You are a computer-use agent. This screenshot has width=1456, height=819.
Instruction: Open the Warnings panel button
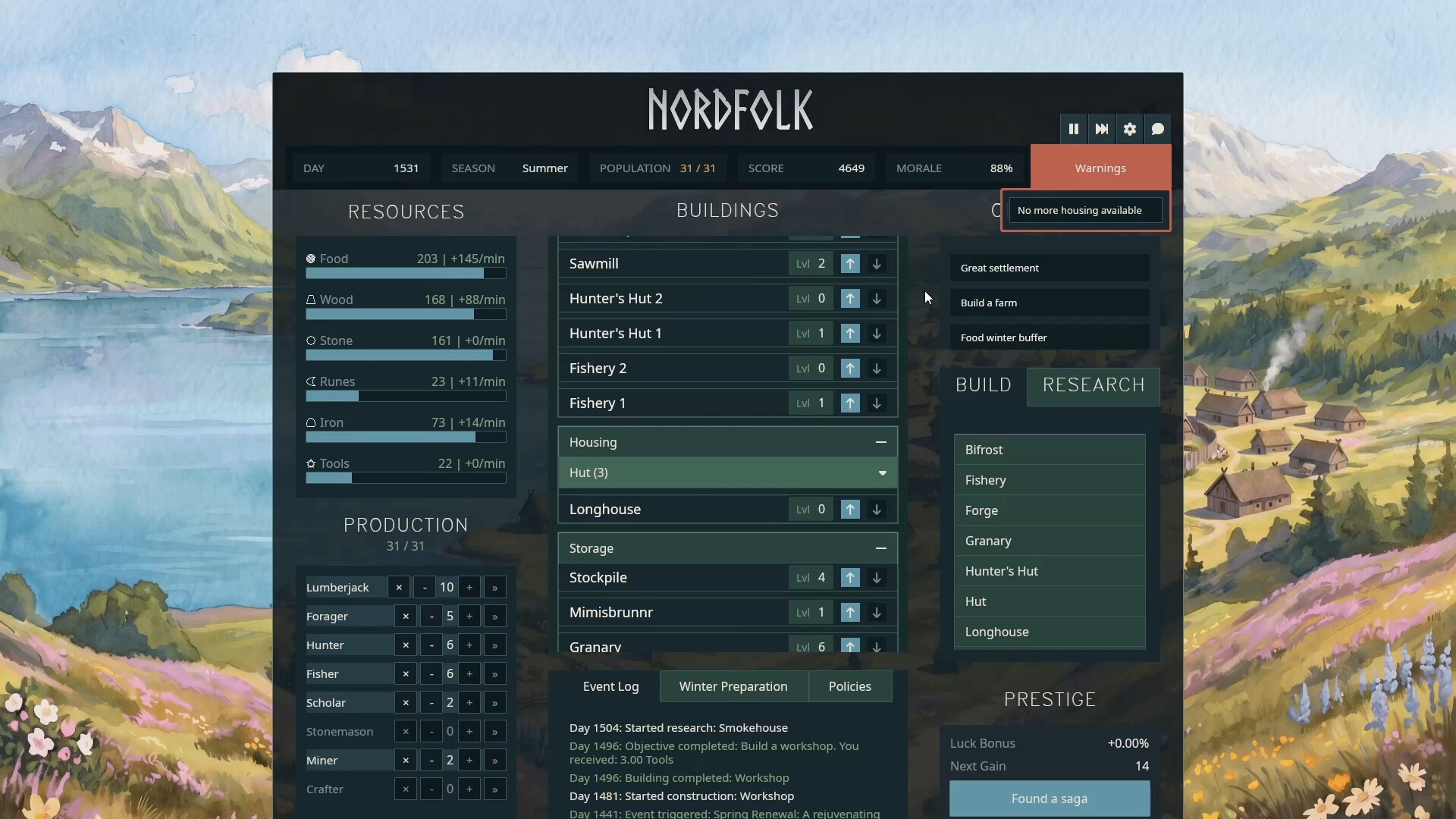click(1100, 168)
